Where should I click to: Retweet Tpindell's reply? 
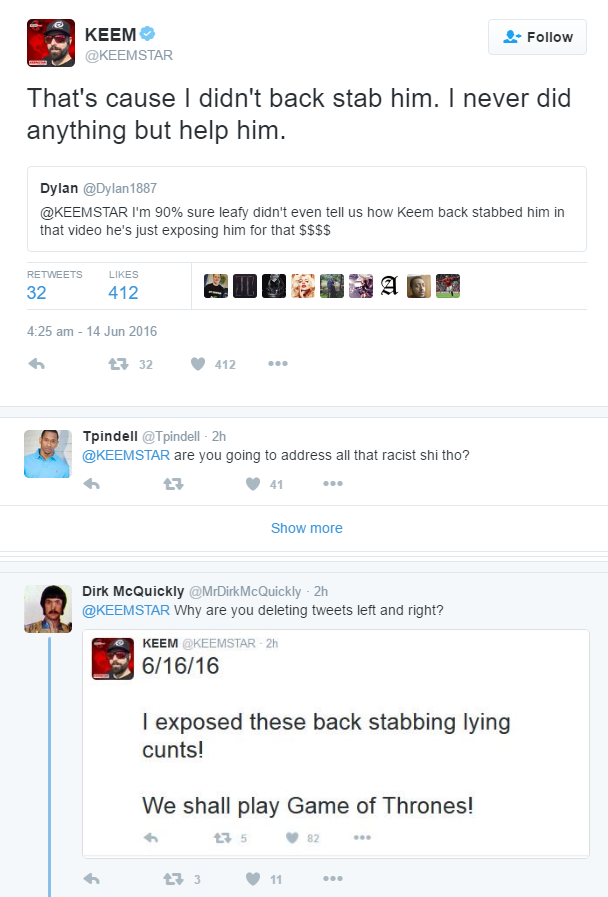pyautogui.click(x=173, y=484)
